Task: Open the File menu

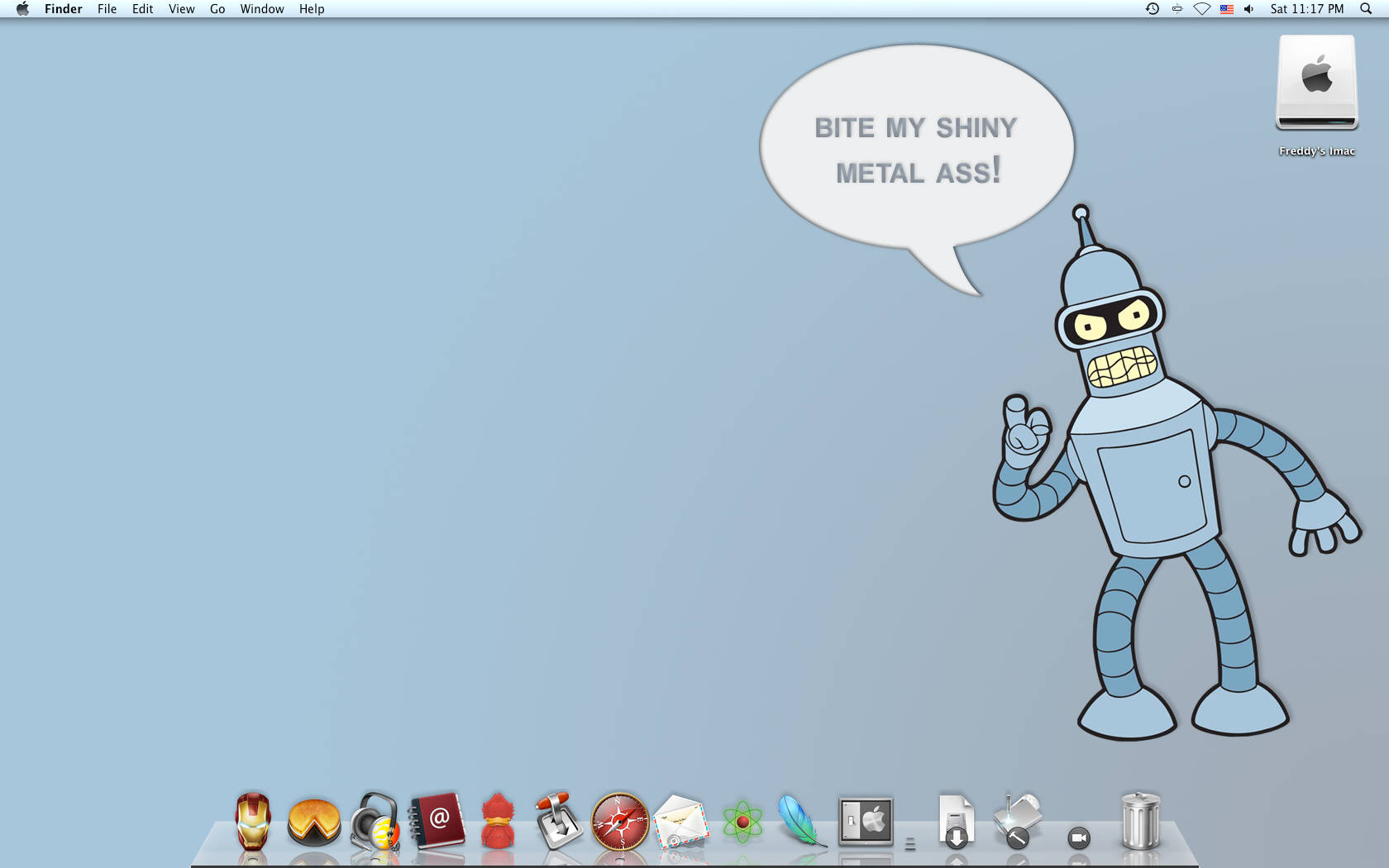Action: pos(107,9)
